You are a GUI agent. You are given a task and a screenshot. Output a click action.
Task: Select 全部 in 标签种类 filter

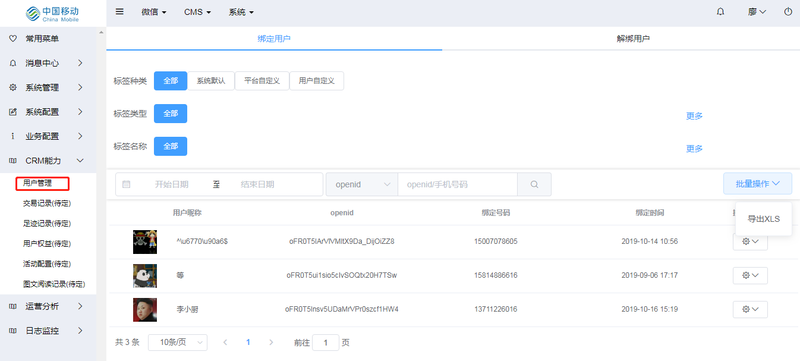pyautogui.click(x=170, y=81)
